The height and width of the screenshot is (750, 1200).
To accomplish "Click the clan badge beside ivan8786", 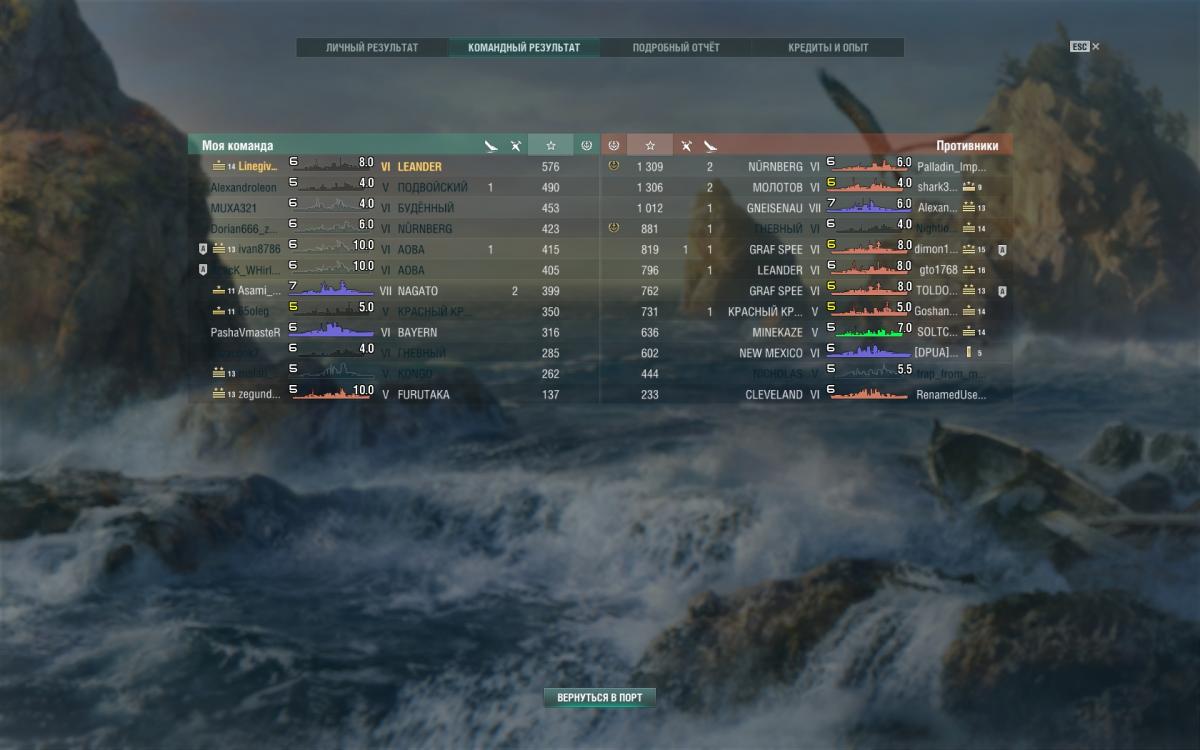I will click(202, 249).
